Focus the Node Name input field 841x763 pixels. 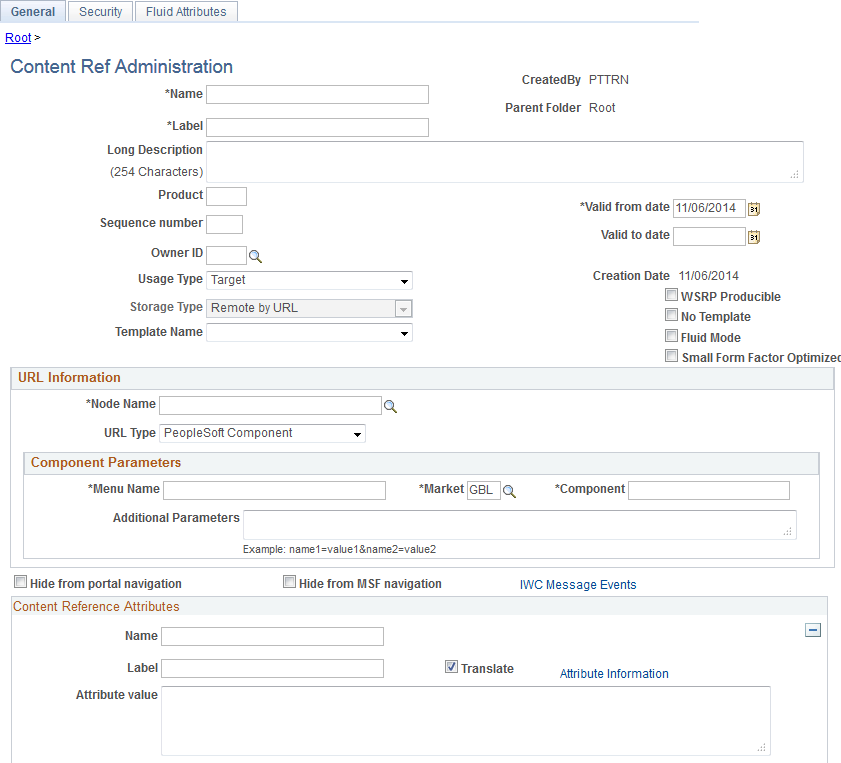270,405
